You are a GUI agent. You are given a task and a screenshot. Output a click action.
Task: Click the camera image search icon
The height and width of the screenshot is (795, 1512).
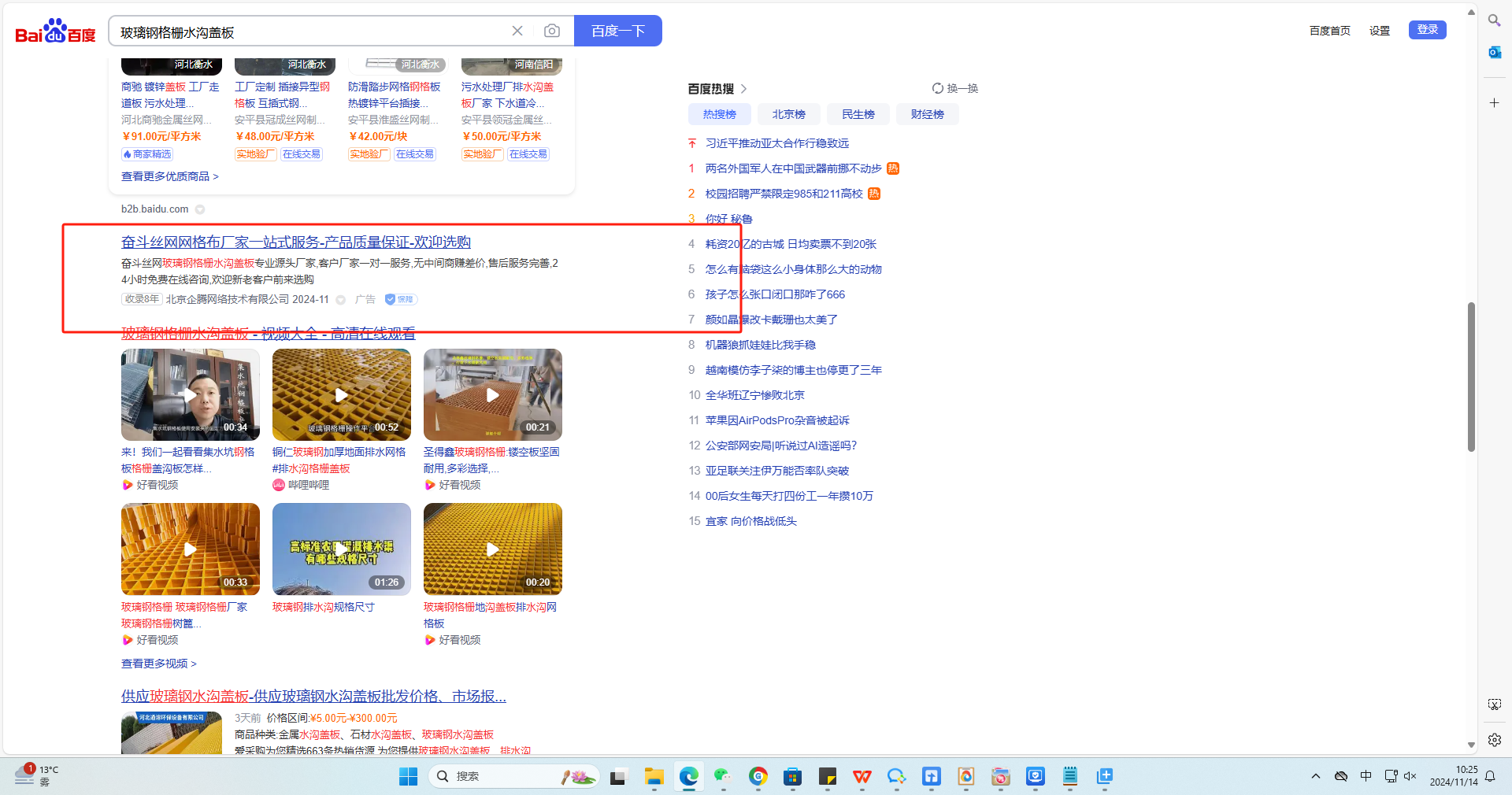click(x=552, y=31)
